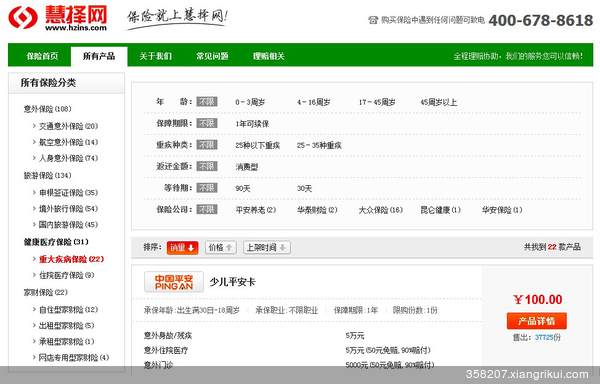Filter age by 4-16周岁
The height and width of the screenshot is (384, 600).
tap(313, 102)
